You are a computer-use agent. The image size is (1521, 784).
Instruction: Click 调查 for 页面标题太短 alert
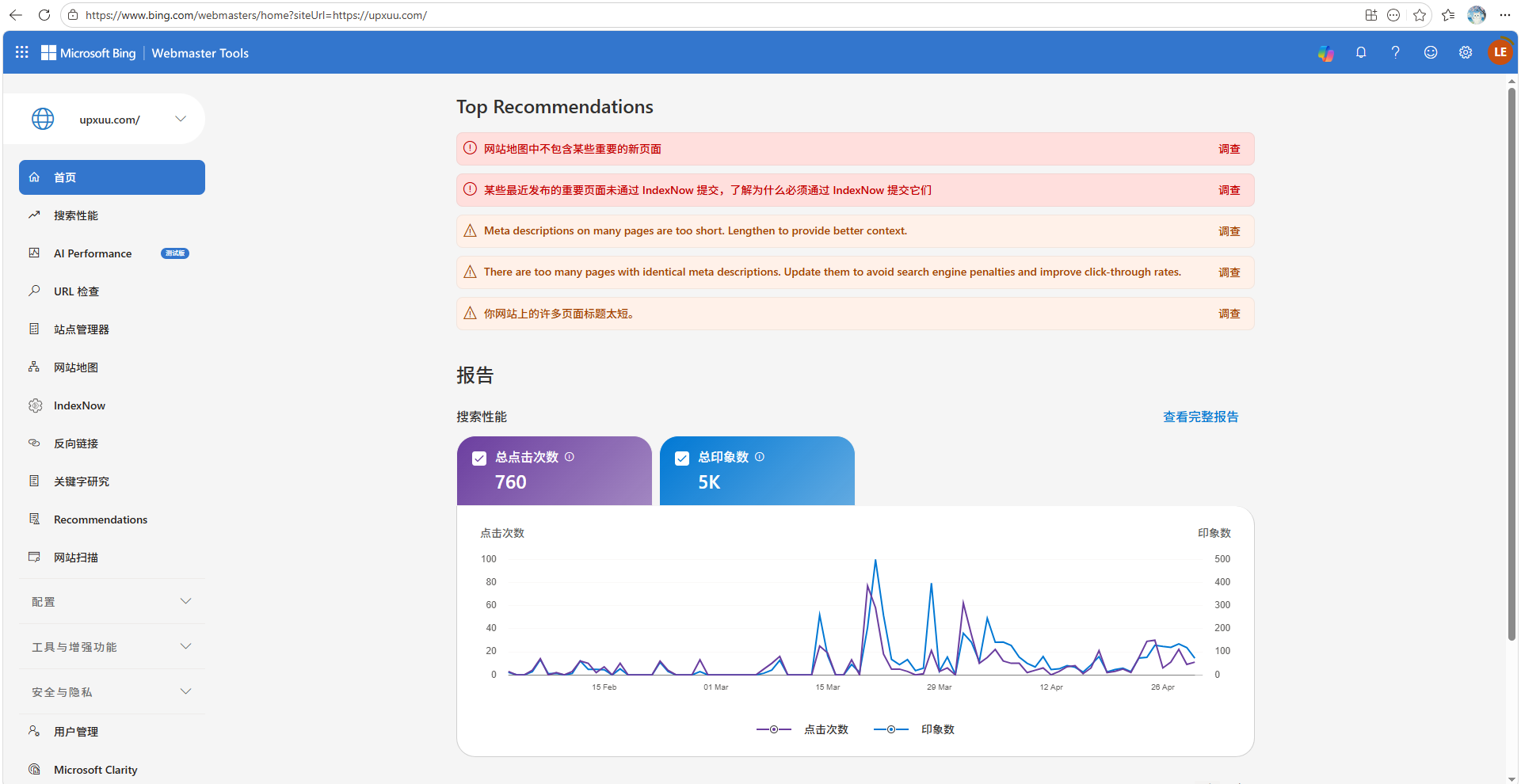point(1229,314)
